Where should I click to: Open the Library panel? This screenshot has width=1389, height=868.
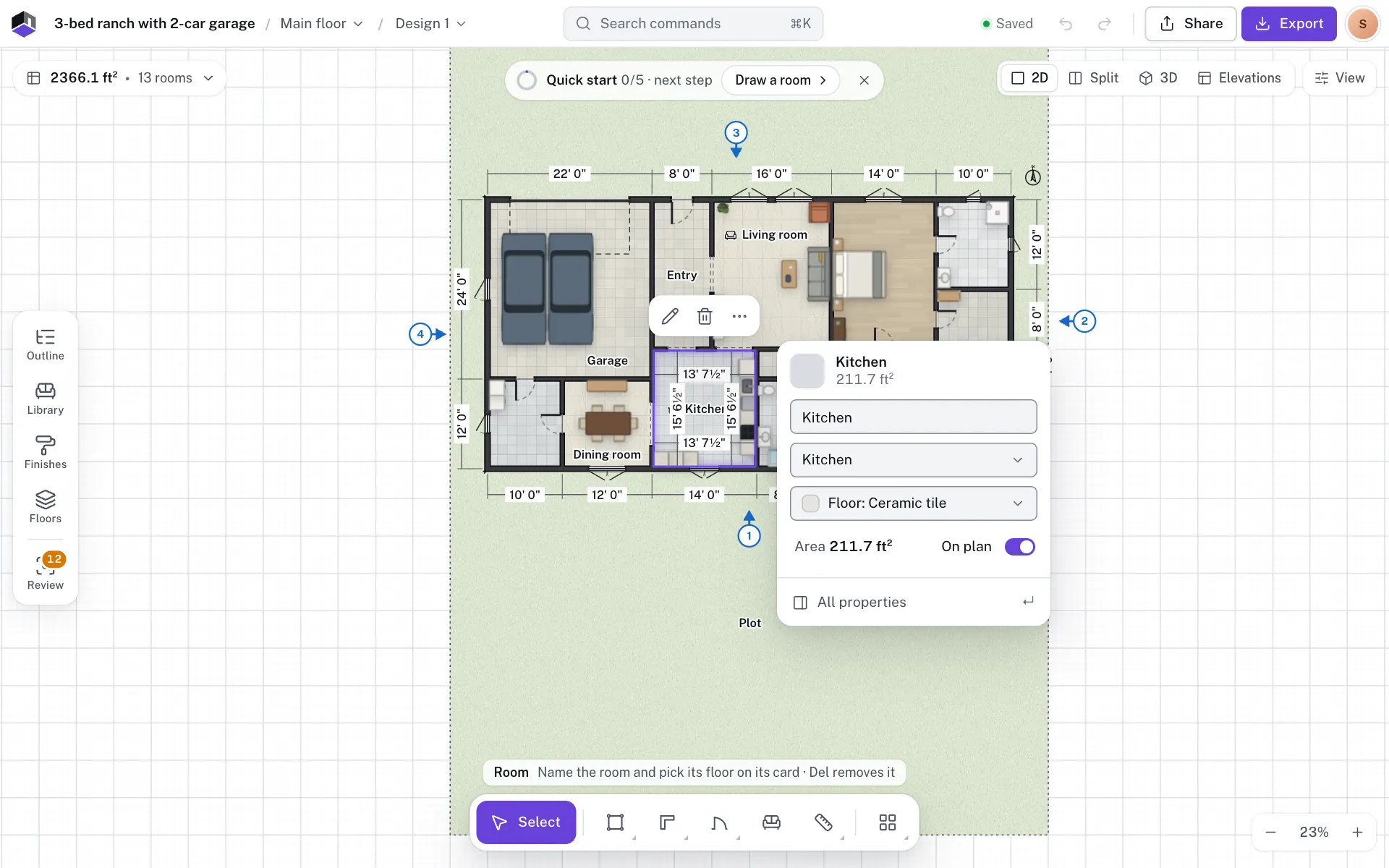(46, 399)
